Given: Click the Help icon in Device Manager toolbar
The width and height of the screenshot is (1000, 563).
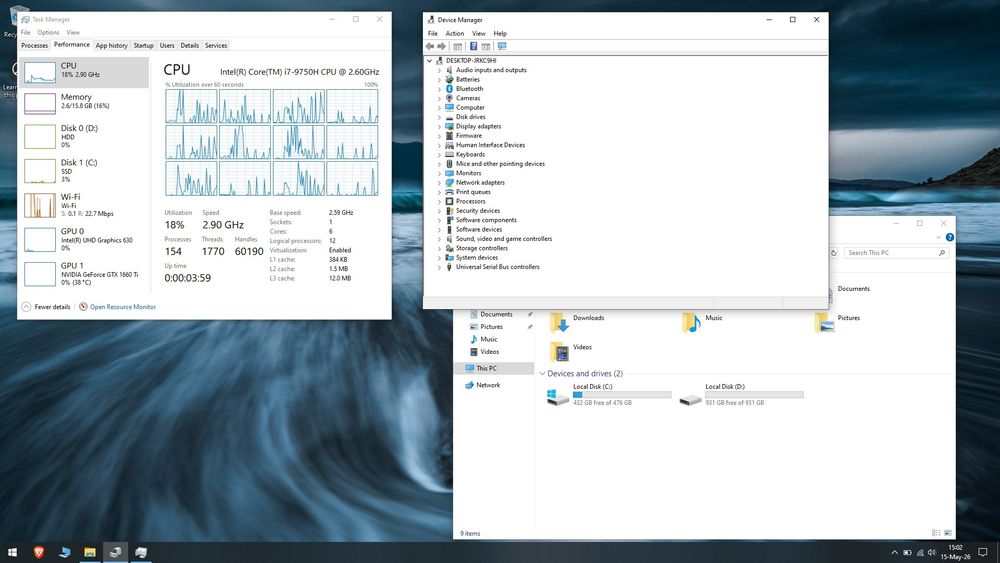Looking at the screenshot, I should 473,46.
